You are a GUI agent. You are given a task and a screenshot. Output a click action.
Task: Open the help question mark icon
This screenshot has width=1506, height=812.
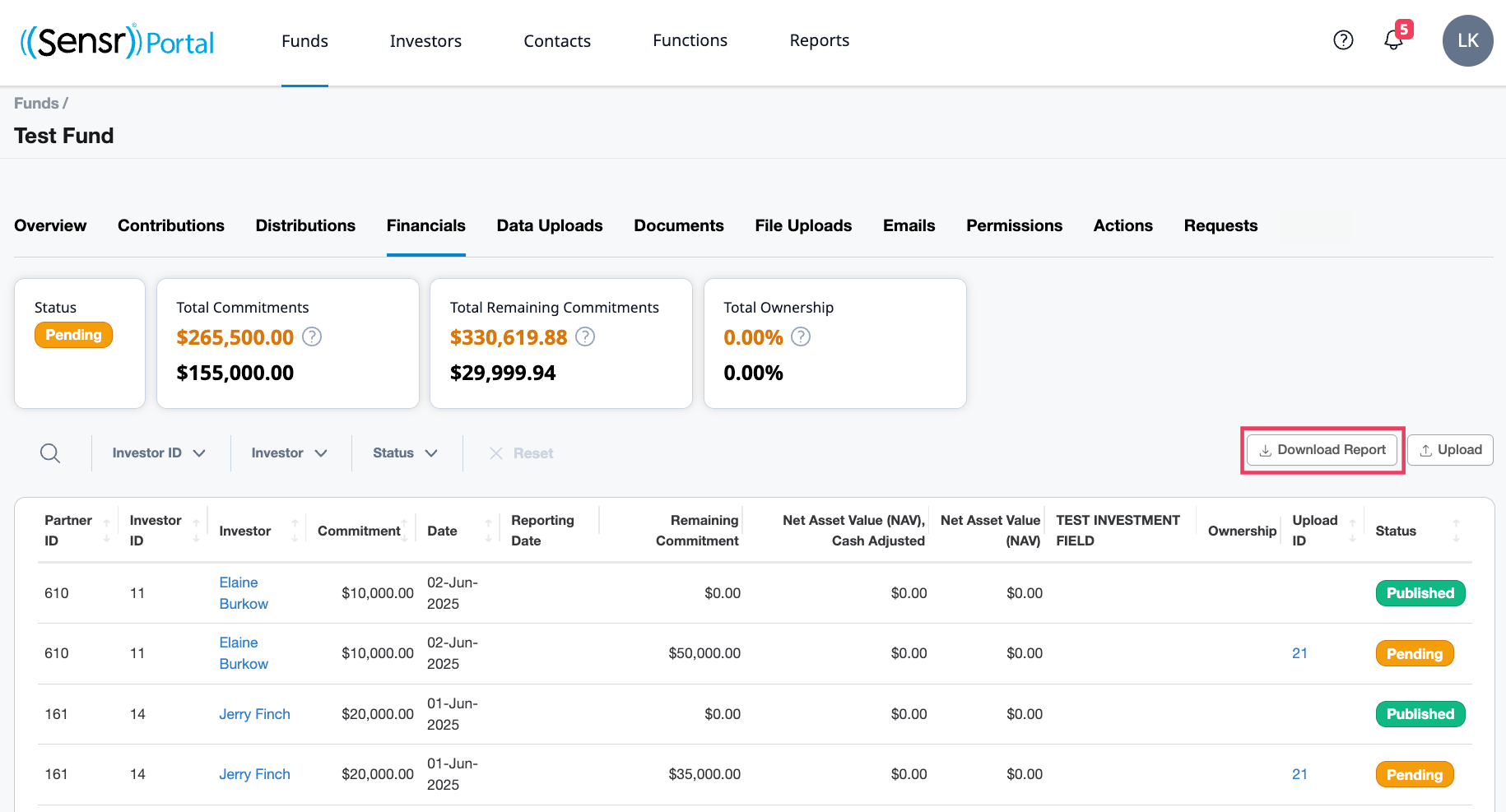pyautogui.click(x=1343, y=40)
